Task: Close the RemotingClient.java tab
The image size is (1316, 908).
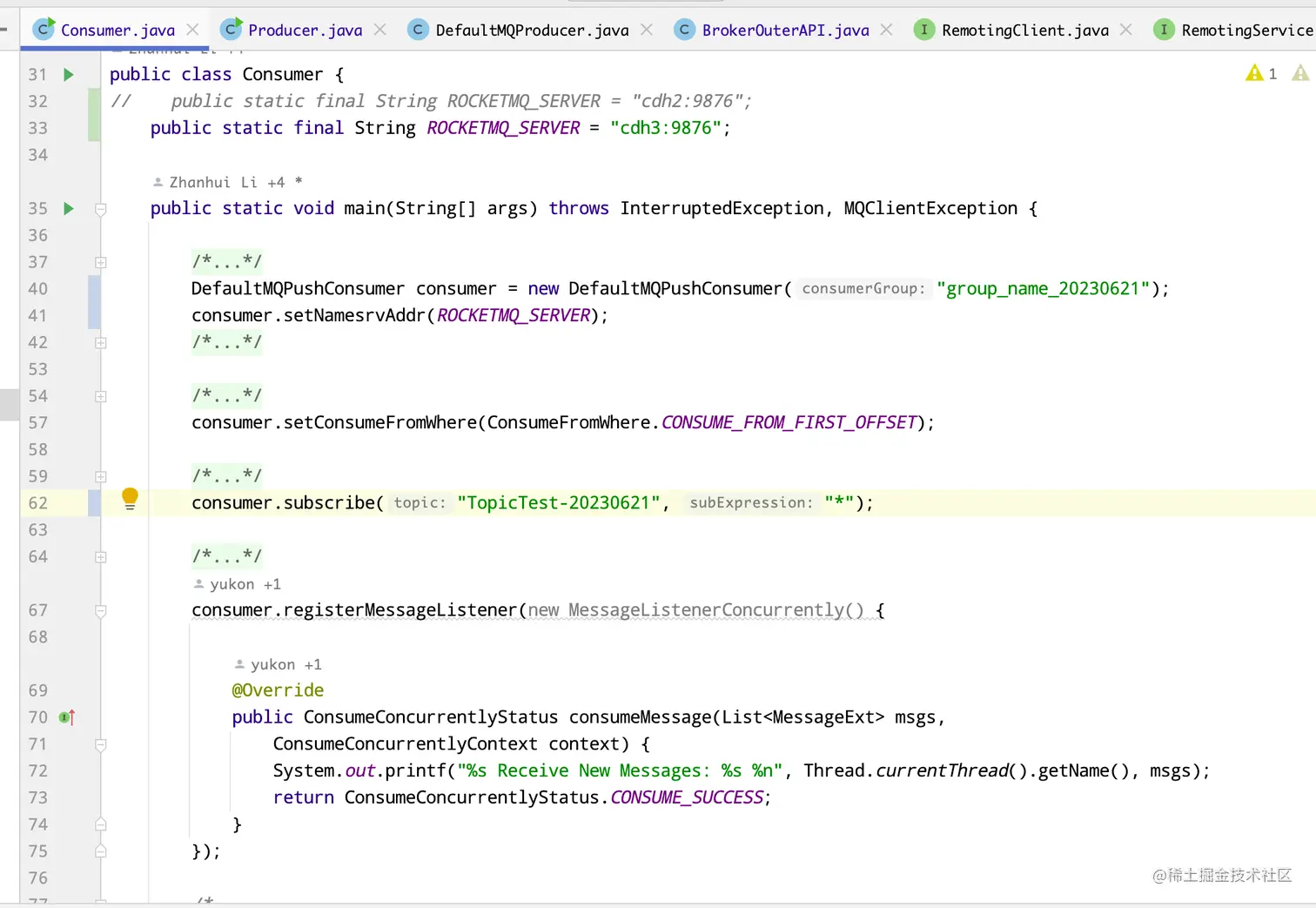Action: pos(1126,30)
